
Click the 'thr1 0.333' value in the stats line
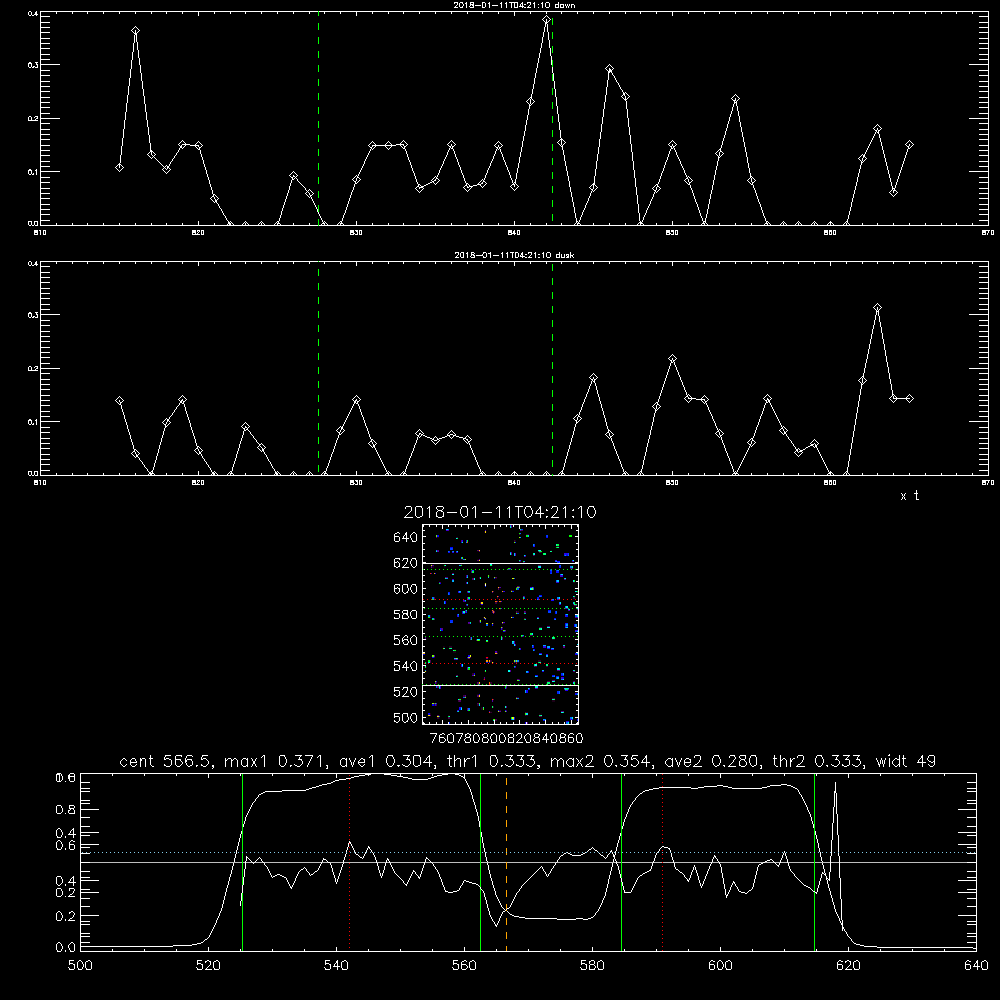[x=490, y=761]
